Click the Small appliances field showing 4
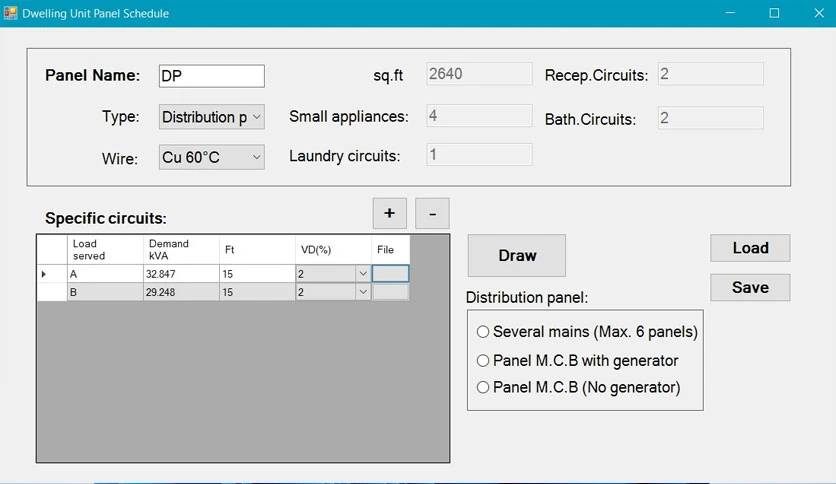This screenshot has height=484, width=836. point(479,116)
